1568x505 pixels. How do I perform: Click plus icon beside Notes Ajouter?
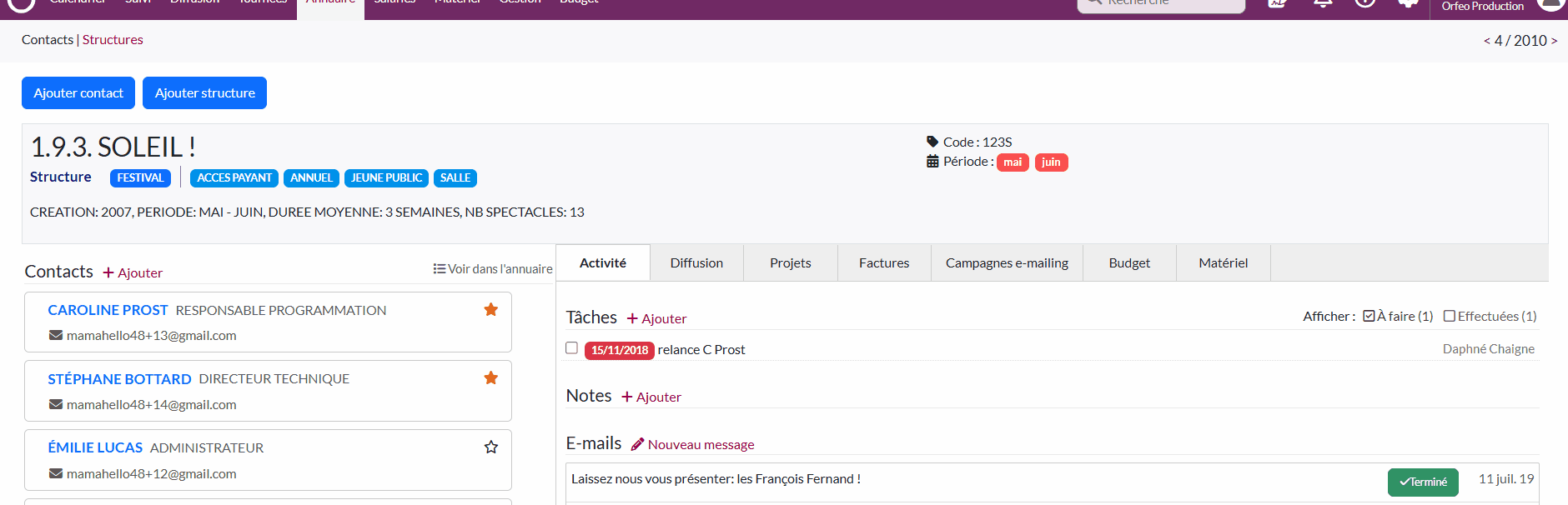tap(627, 397)
